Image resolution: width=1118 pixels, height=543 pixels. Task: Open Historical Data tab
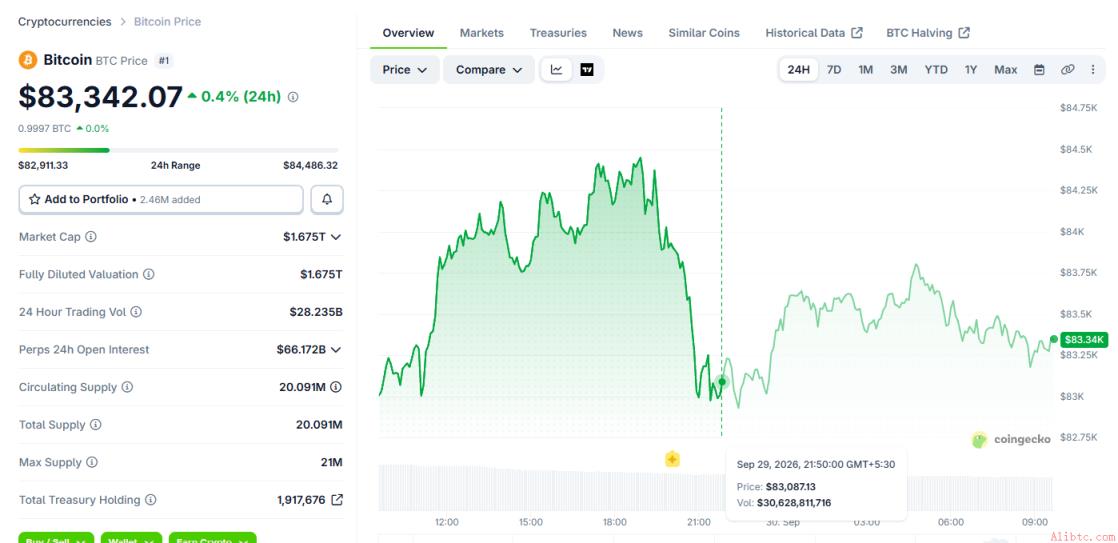(x=814, y=33)
